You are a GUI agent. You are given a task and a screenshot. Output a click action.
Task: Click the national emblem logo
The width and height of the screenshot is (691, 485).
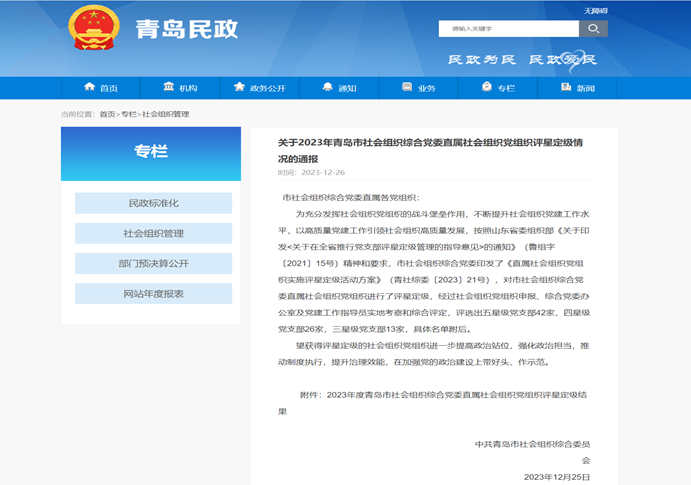[x=94, y=27]
